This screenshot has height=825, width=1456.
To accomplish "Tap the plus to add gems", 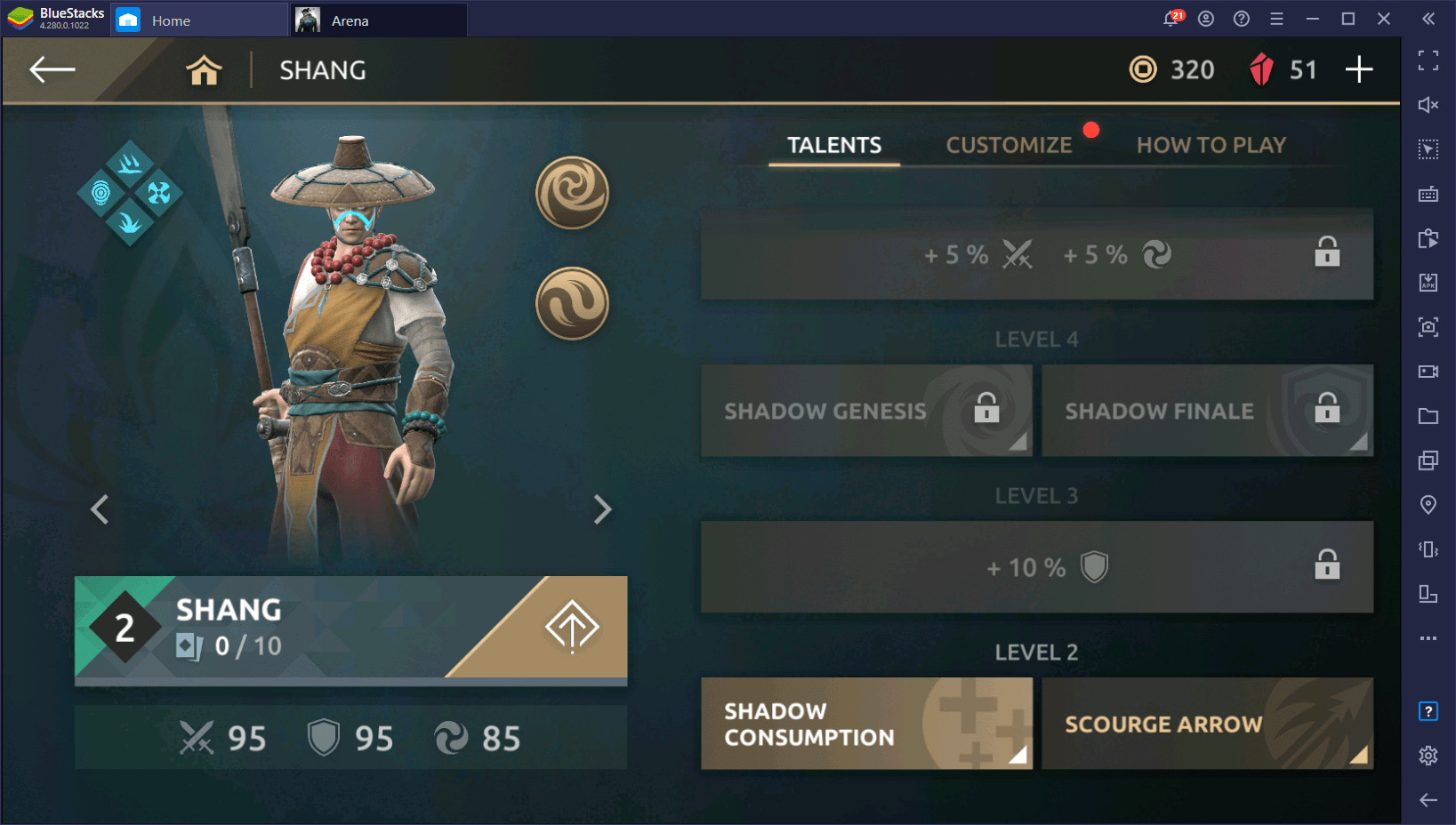I will click(x=1359, y=69).
